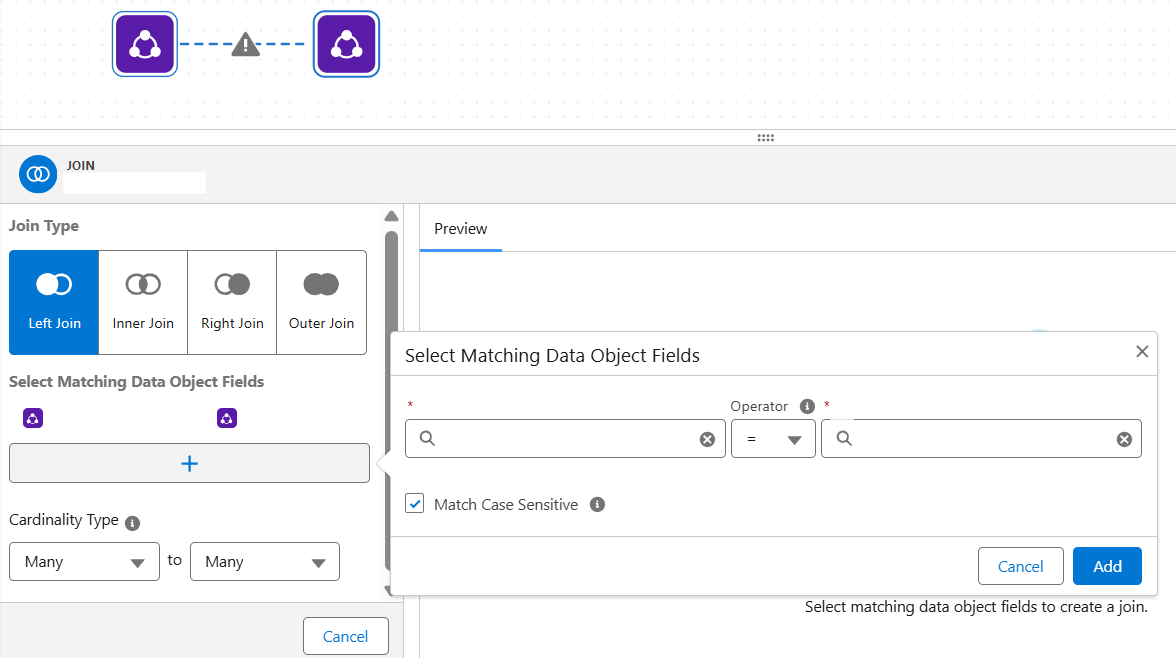Image resolution: width=1176 pixels, height=658 pixels.
Task: Open the Operator equals dropdown
Action: tap(773, 439)
